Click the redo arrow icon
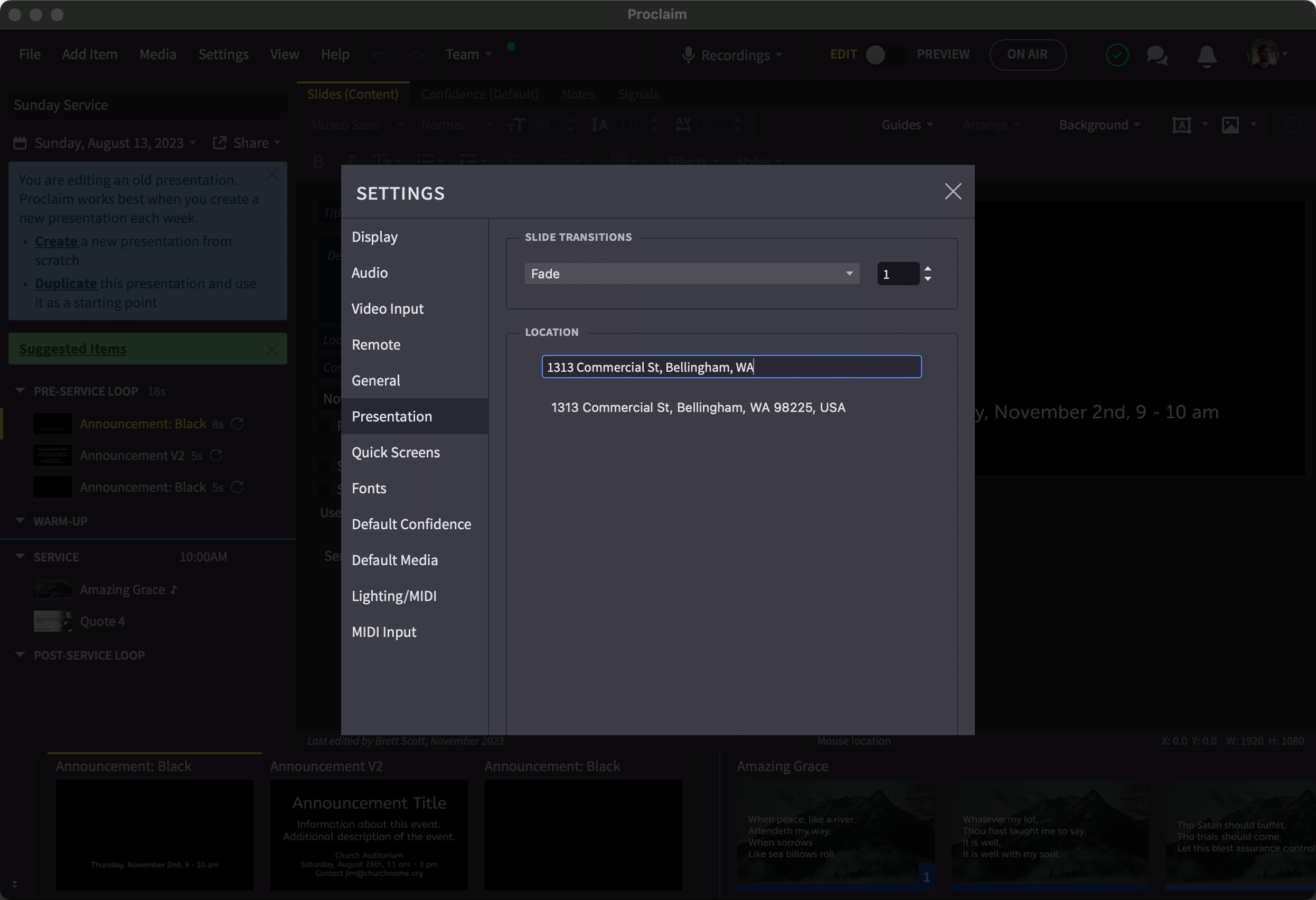Screen dimensions: 1316x900 point(417,54)
